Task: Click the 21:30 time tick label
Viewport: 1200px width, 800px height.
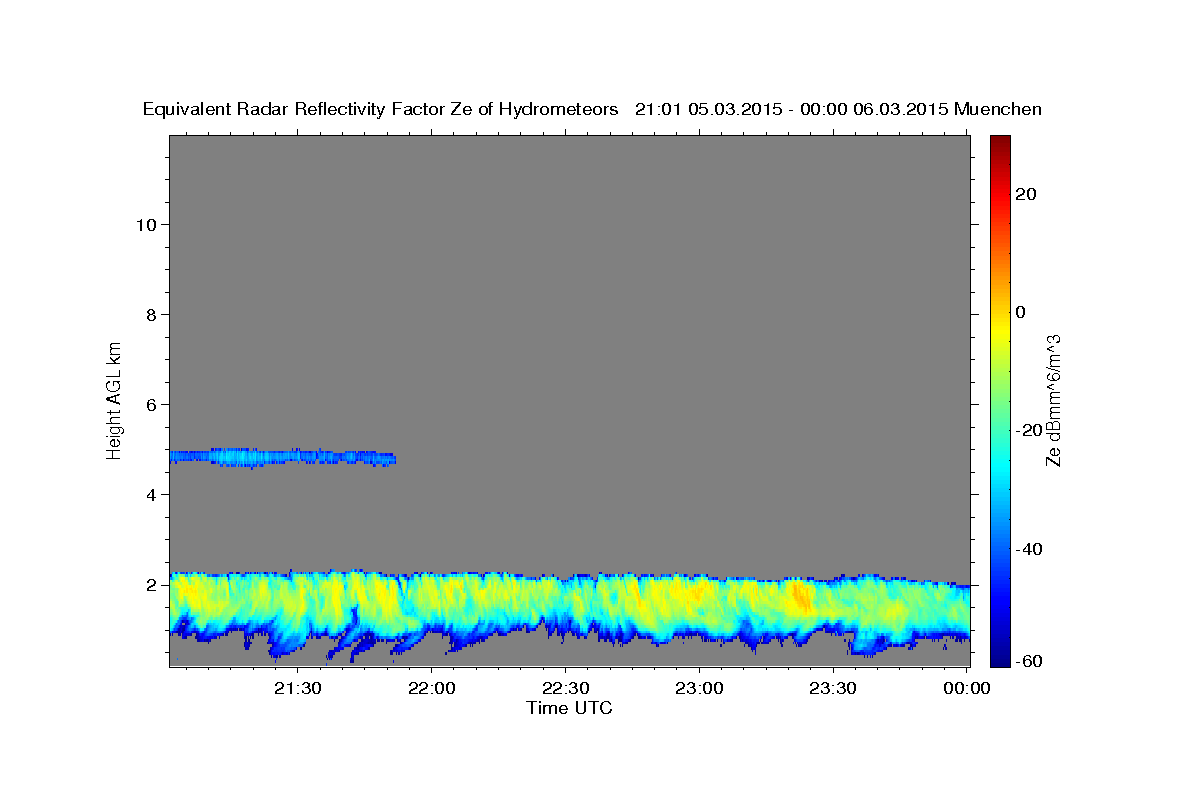Action: coord(298,688)
